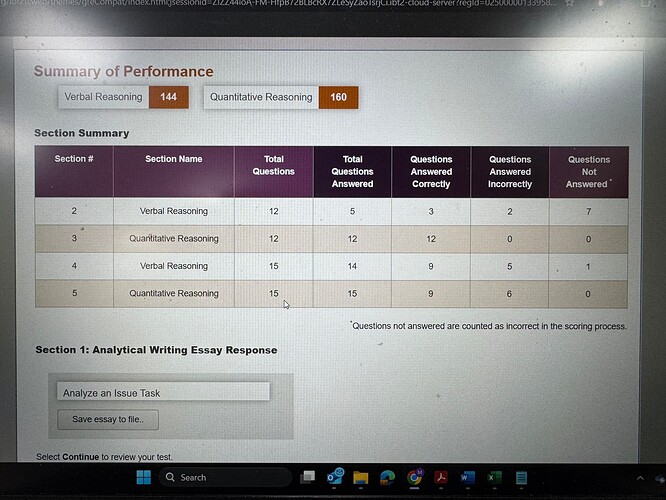This screenshot has width=666, height=500.
Task: Open the Notepad app on taskbar
Action: click(521, 478)
